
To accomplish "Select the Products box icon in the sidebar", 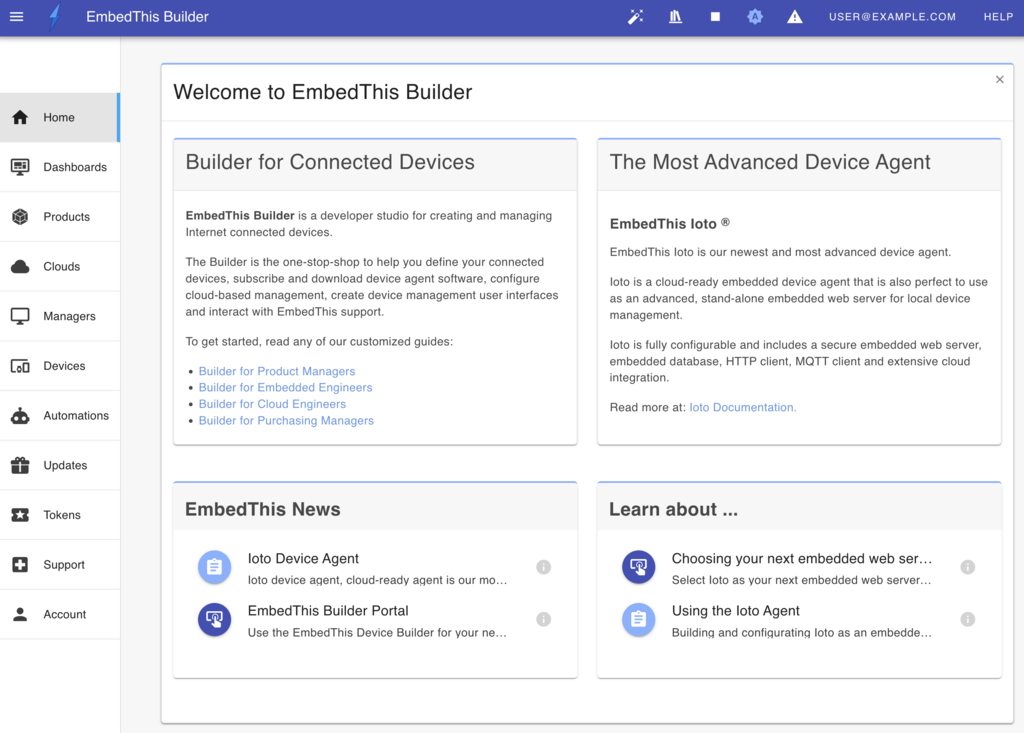I will point(20,216).
